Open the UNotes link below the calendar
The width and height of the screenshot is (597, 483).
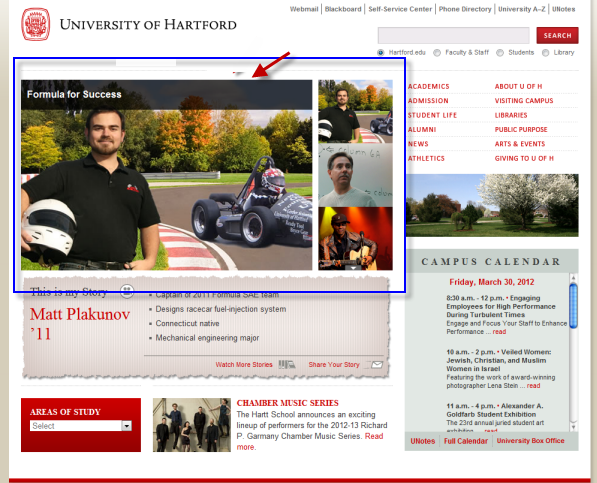(423, 441)
